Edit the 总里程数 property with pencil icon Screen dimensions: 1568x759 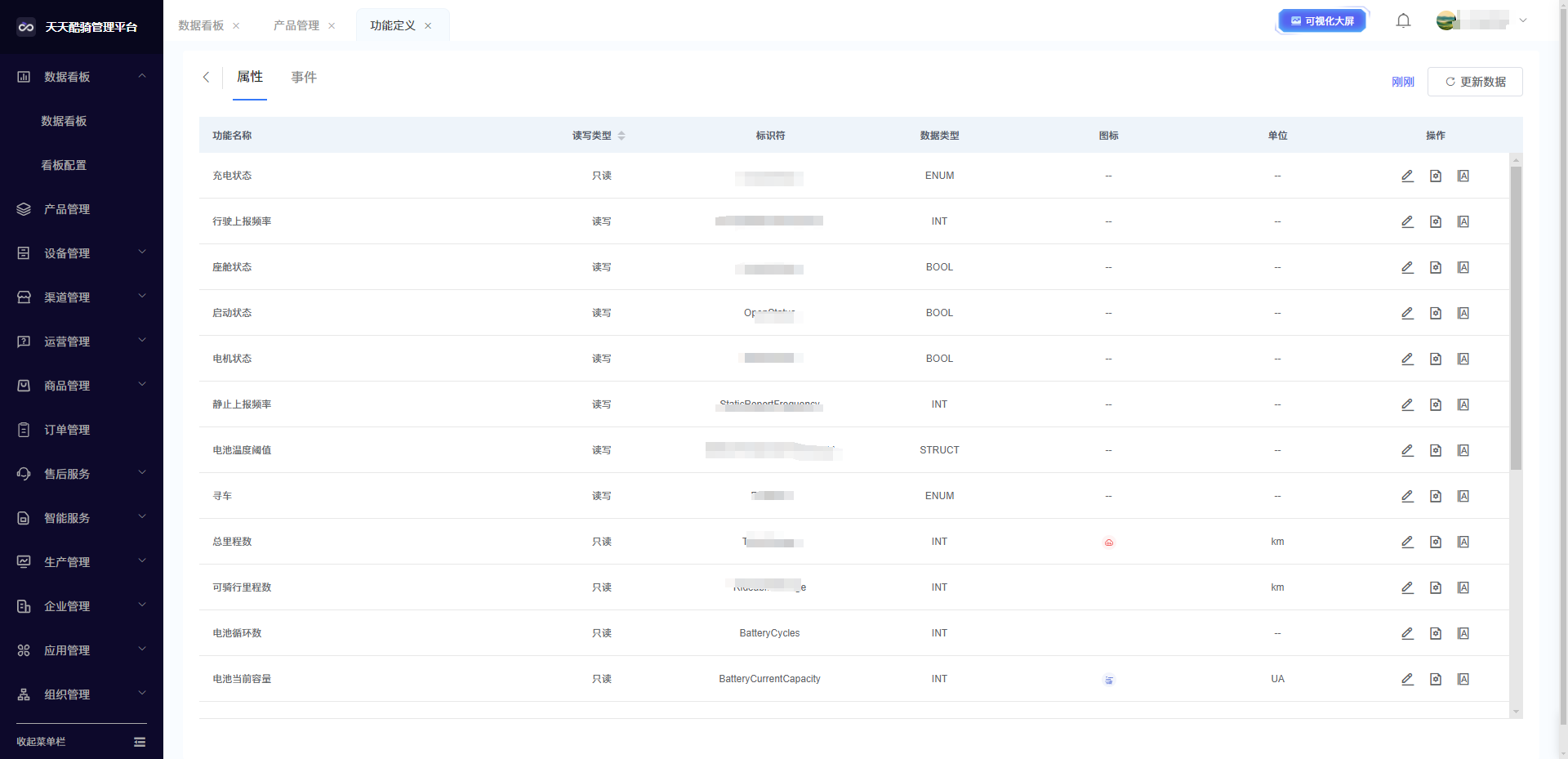click(x=1407, y=542)
